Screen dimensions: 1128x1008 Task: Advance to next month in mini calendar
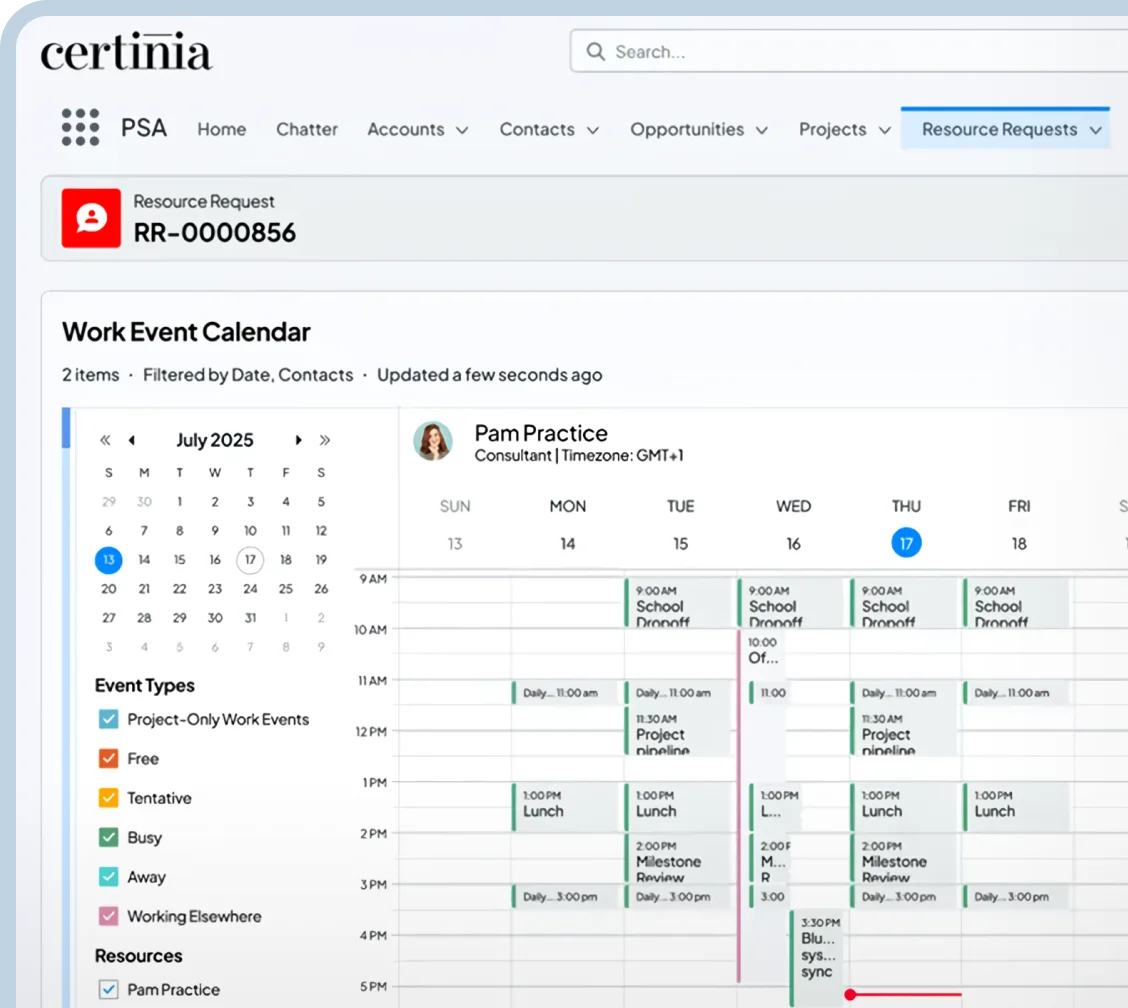click(298, 440)
